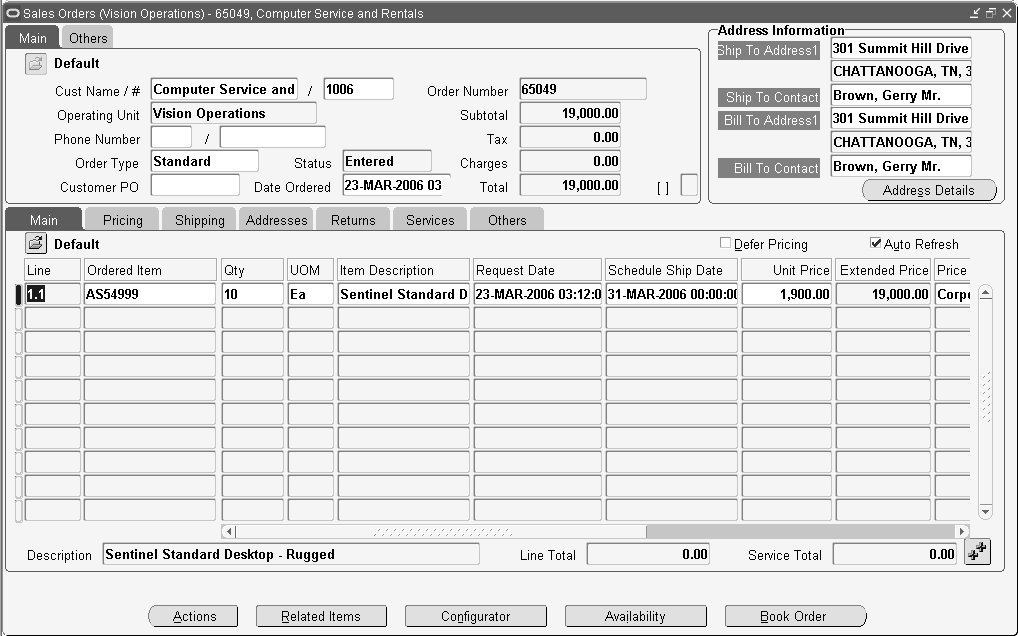The height and width of the screenshot is (636, 1018).
Task: Open the Pricing lines tab
Action: 123,219
